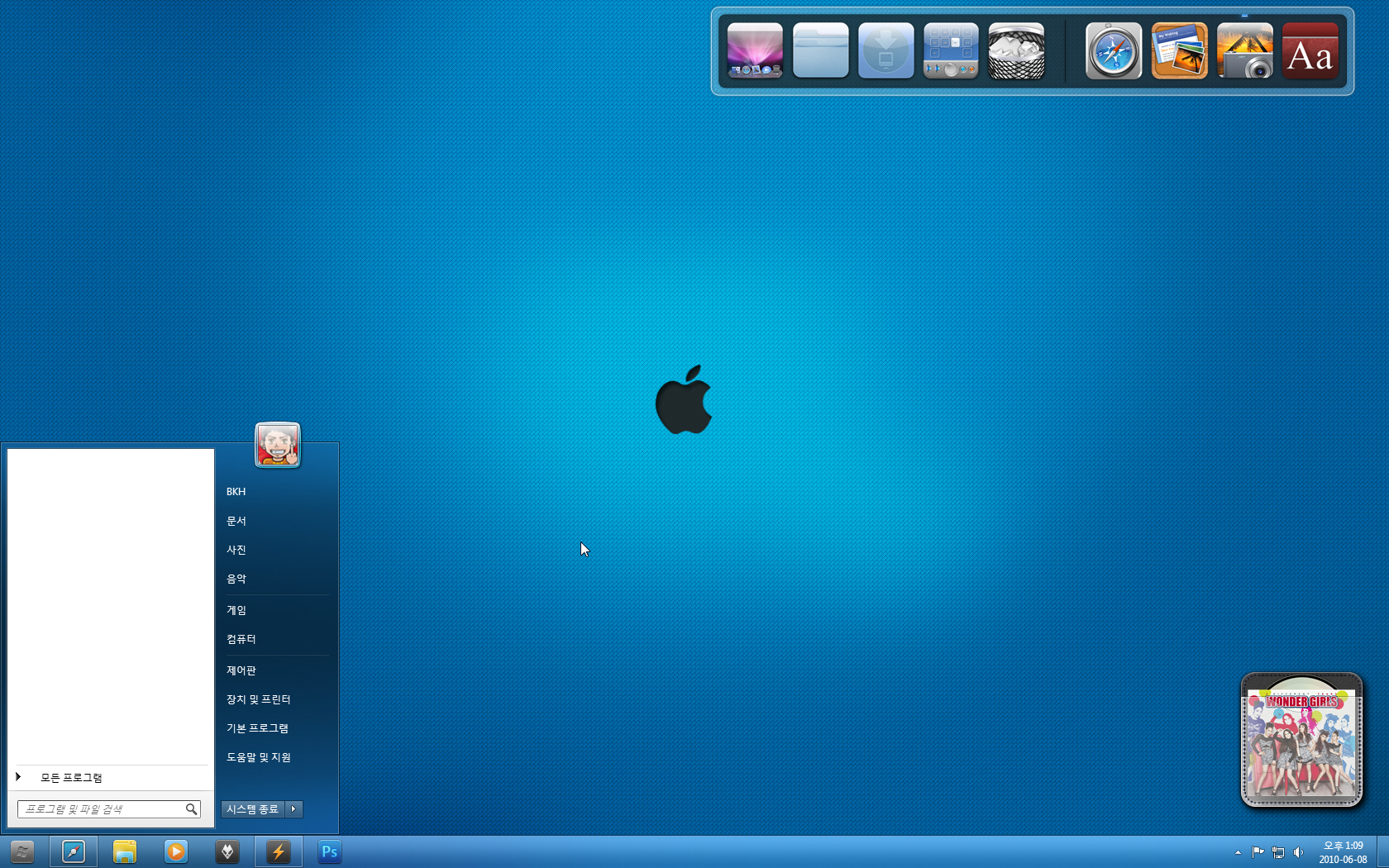Show hidden tray icons arrow

click(x=1238, y=852)
